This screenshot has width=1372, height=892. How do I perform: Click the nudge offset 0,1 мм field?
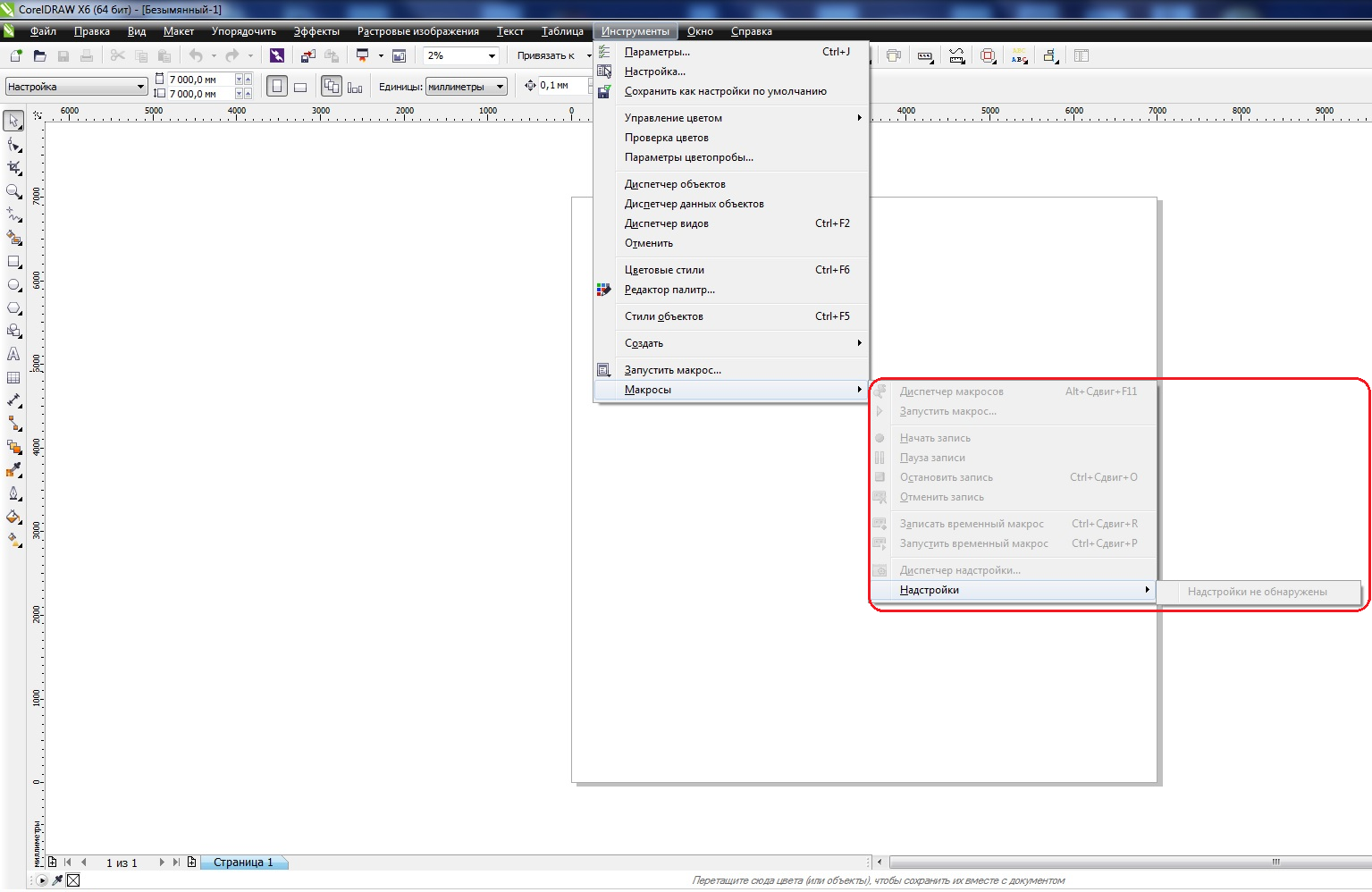click(563, 86)
